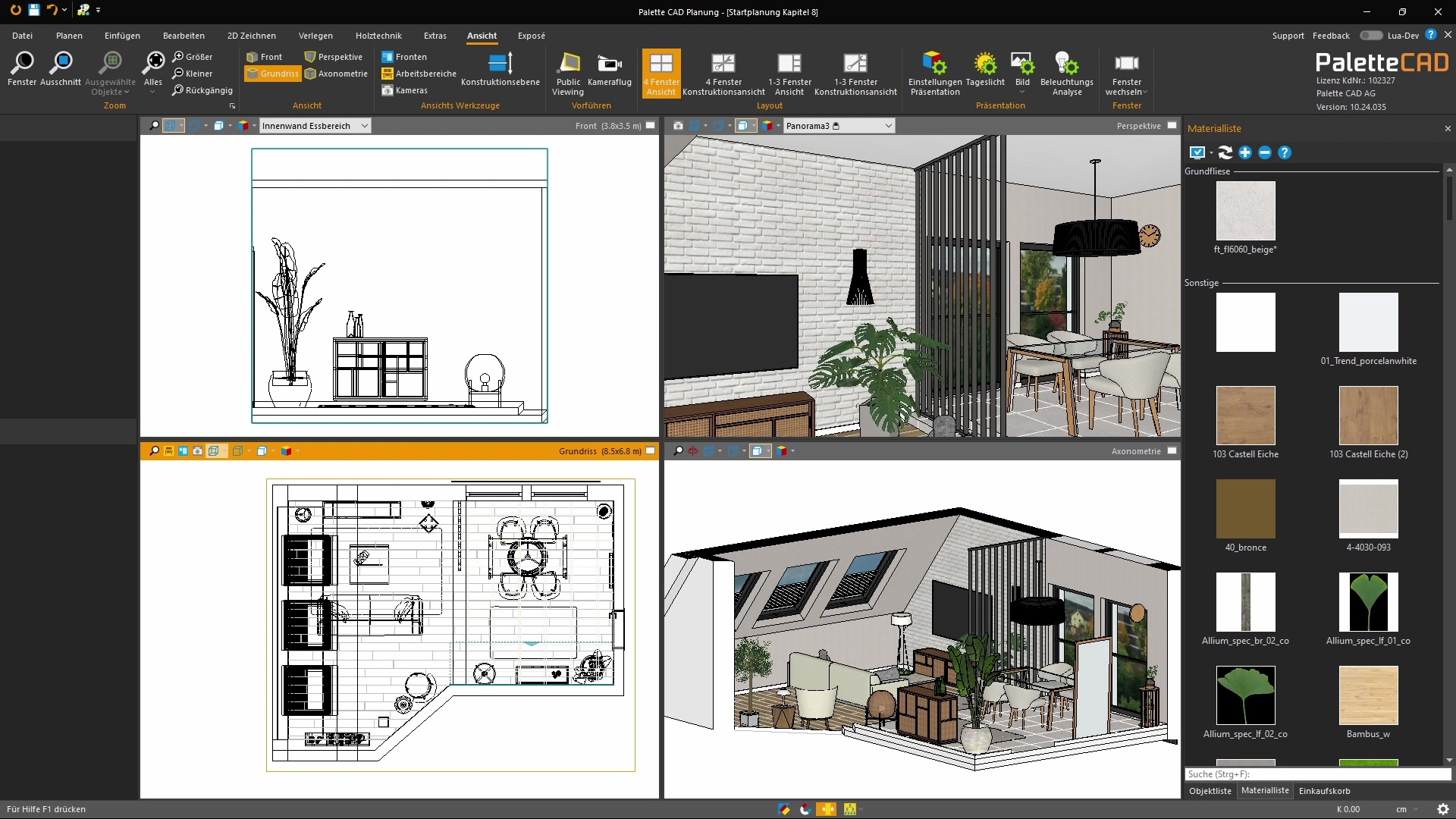Switch to the Axonometrie view
1456x819 pixels.
[336, 74]
